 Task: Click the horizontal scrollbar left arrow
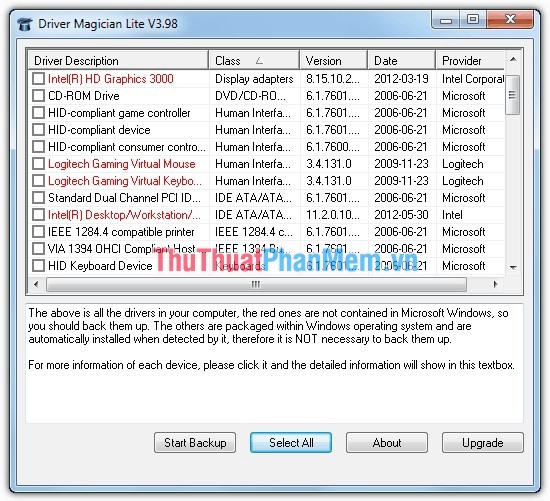(36, 284)
